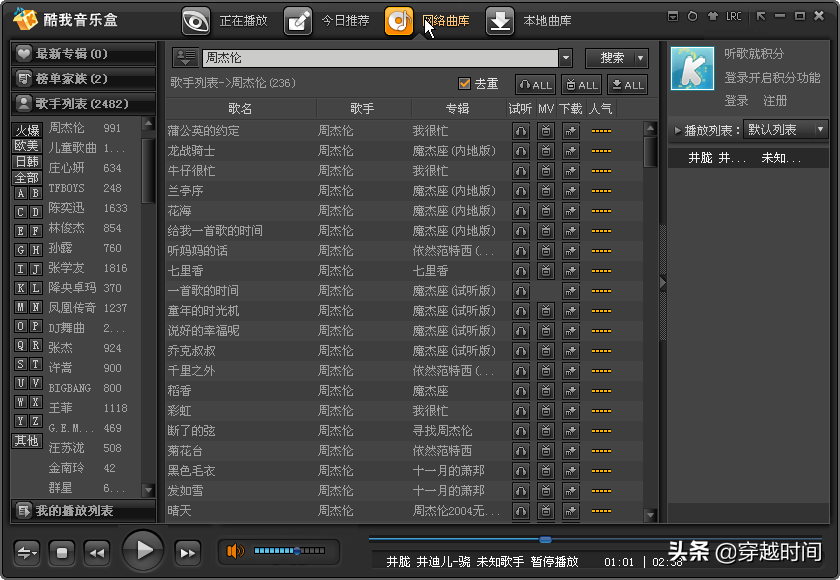Click the 注册 link
The width and height of the screenshot is (840, 580).
[775, 101]
